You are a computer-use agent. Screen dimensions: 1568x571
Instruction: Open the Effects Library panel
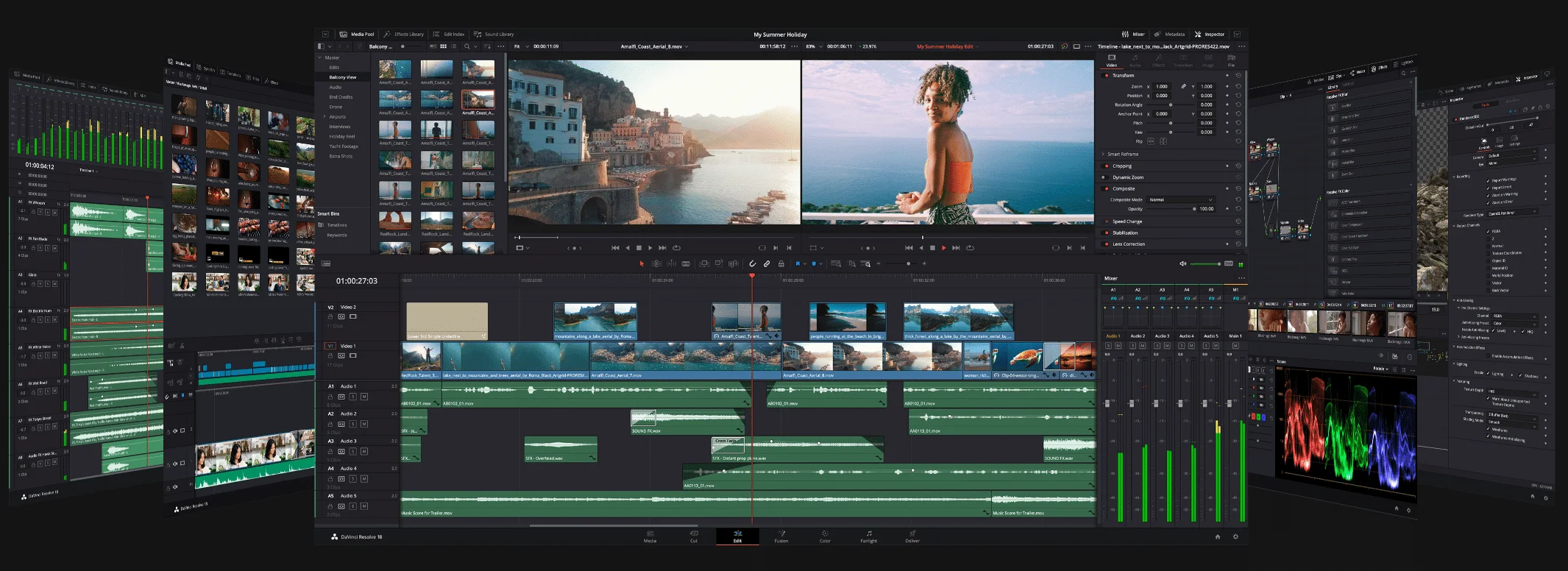pyautogui.click(x=404, y=35)
